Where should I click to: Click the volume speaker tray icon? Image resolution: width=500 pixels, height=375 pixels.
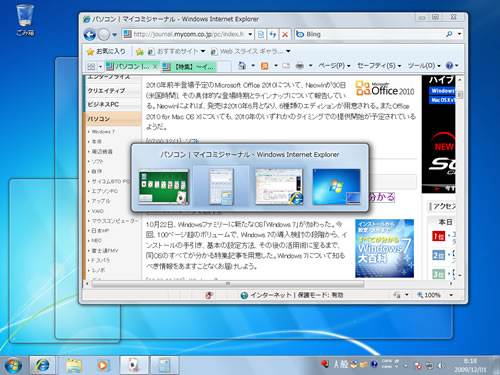pos(441,366)
